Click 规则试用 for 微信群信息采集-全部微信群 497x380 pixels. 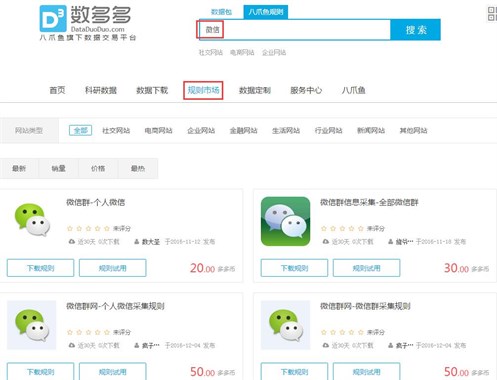click(367, 268)
